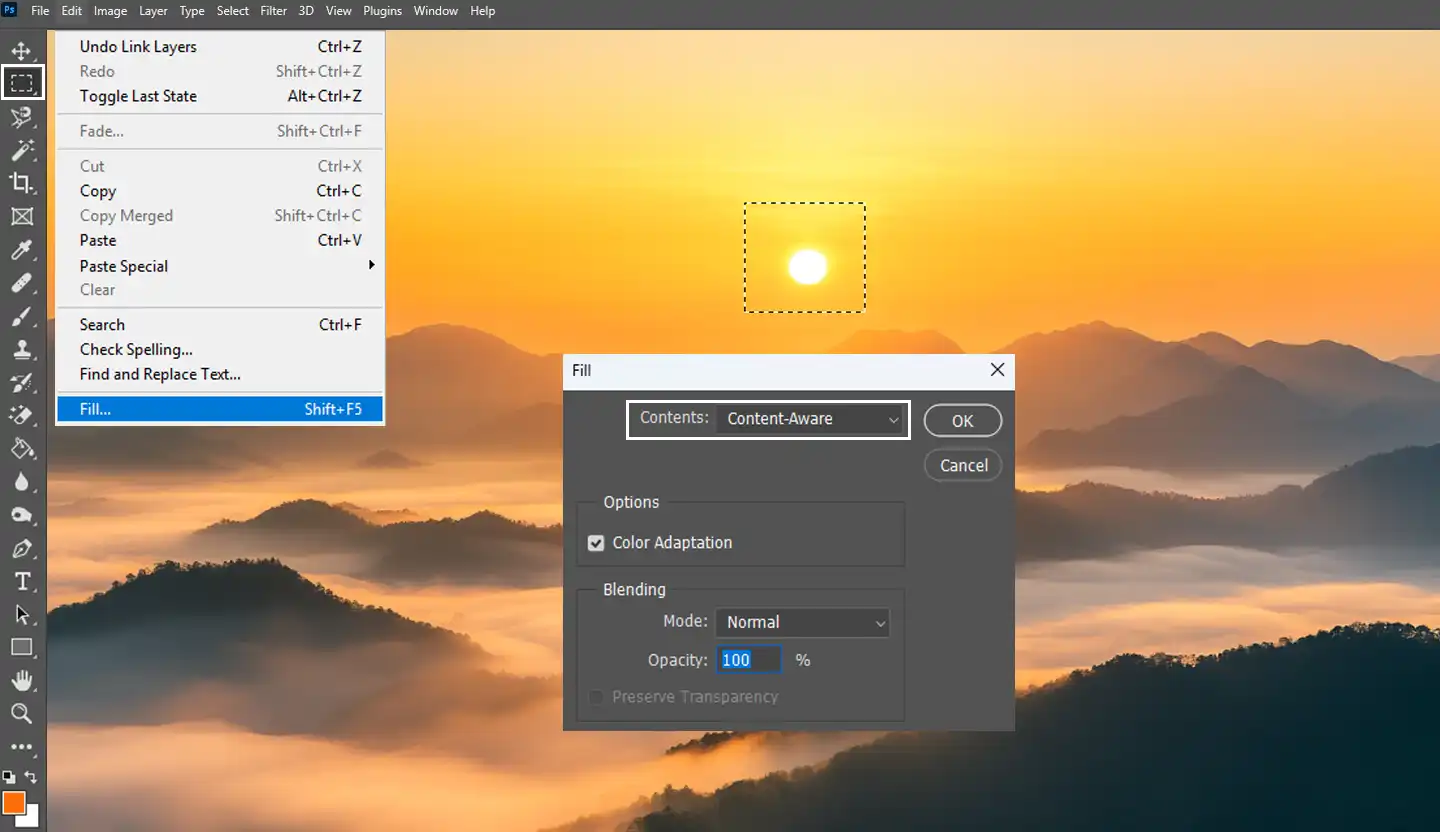
Task: Open the 3D menu
Action: 306,11
